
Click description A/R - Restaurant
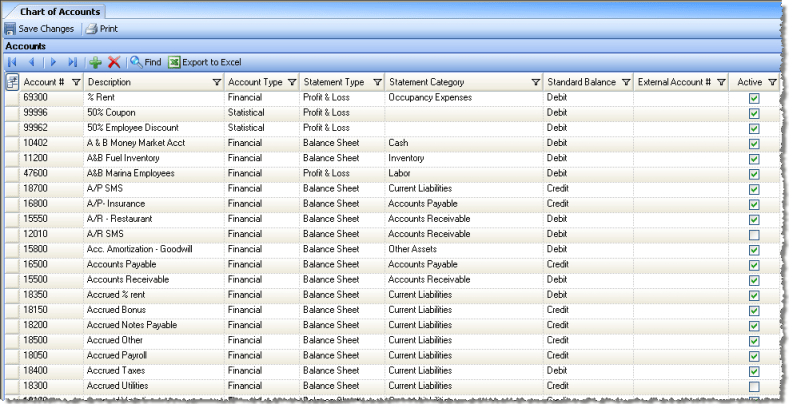119,218
